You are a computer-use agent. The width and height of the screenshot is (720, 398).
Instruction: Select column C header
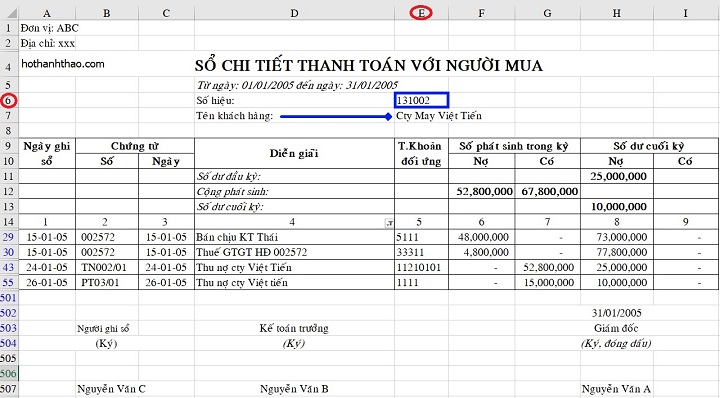166,13
